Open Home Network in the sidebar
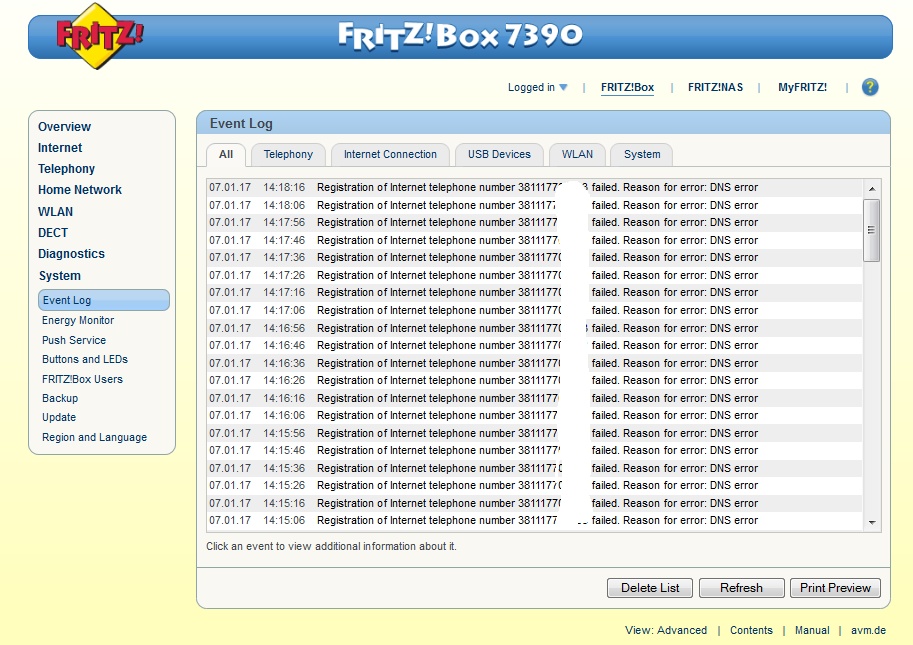Image resolution: width=913 pixels, height=645 pixels. [x=80, y=190]
